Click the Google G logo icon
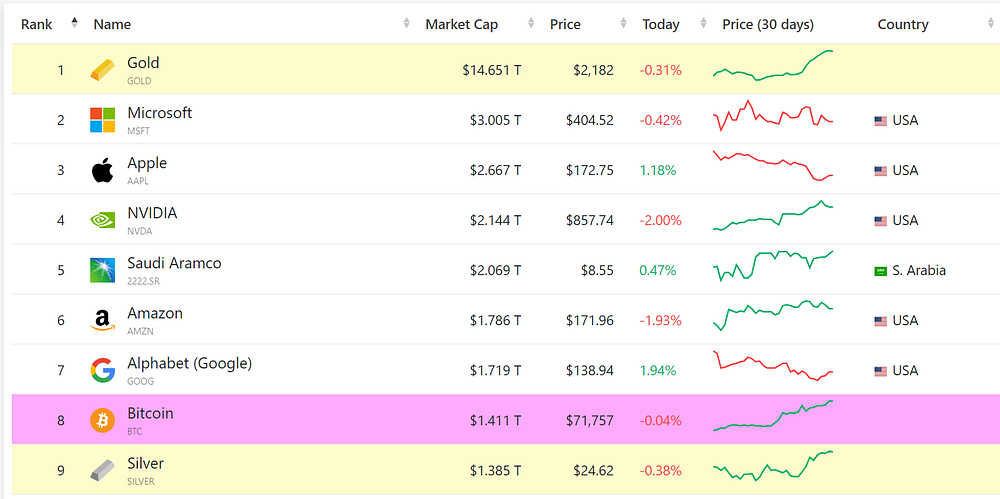This screenshot has width=1000, height=499. pyautogui.click(x=102, y=371)
